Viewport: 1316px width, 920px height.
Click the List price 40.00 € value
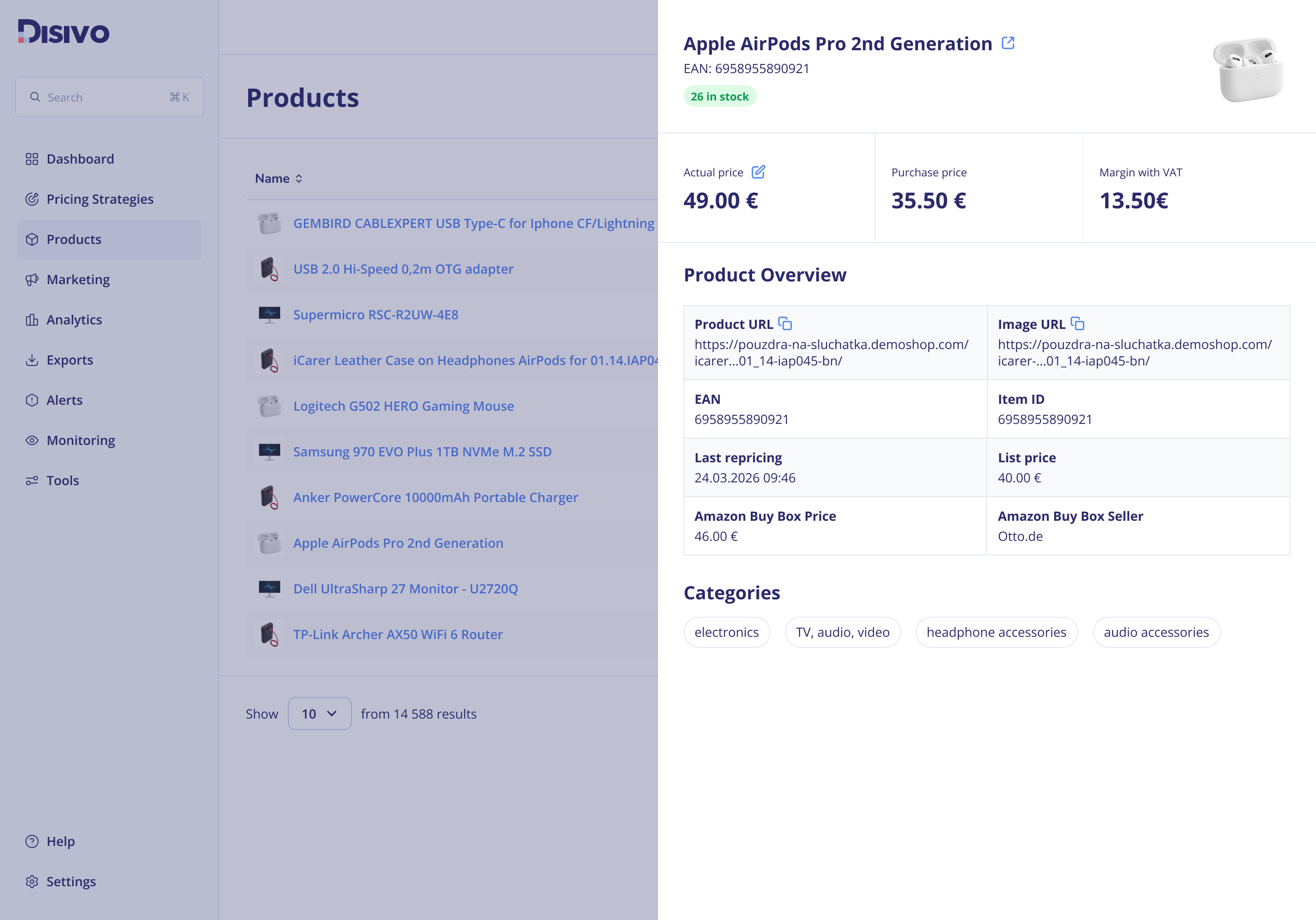(1019, 478)
